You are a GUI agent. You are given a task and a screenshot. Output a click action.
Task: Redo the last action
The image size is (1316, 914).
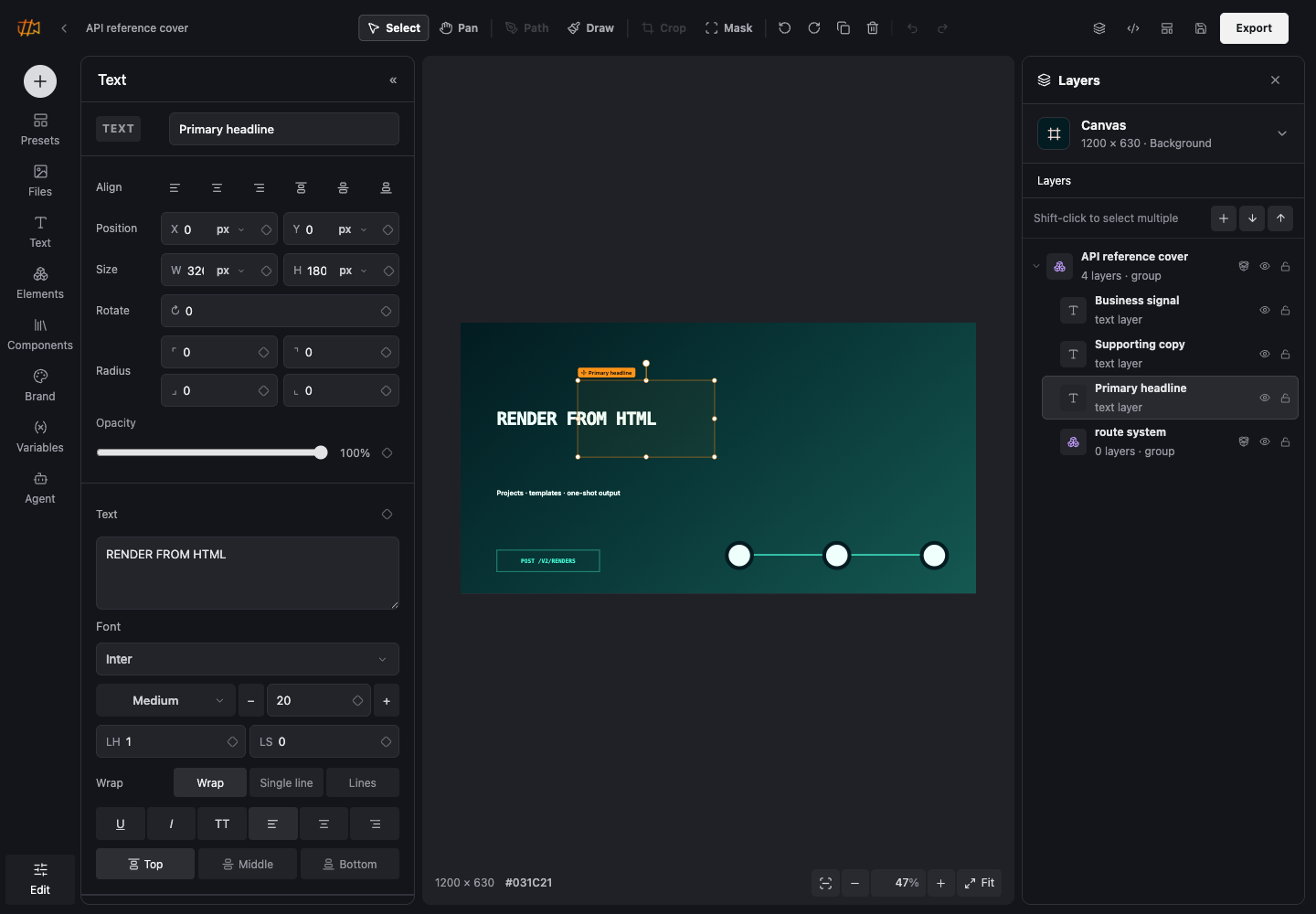pyautogui.click(x=942, y=28)
